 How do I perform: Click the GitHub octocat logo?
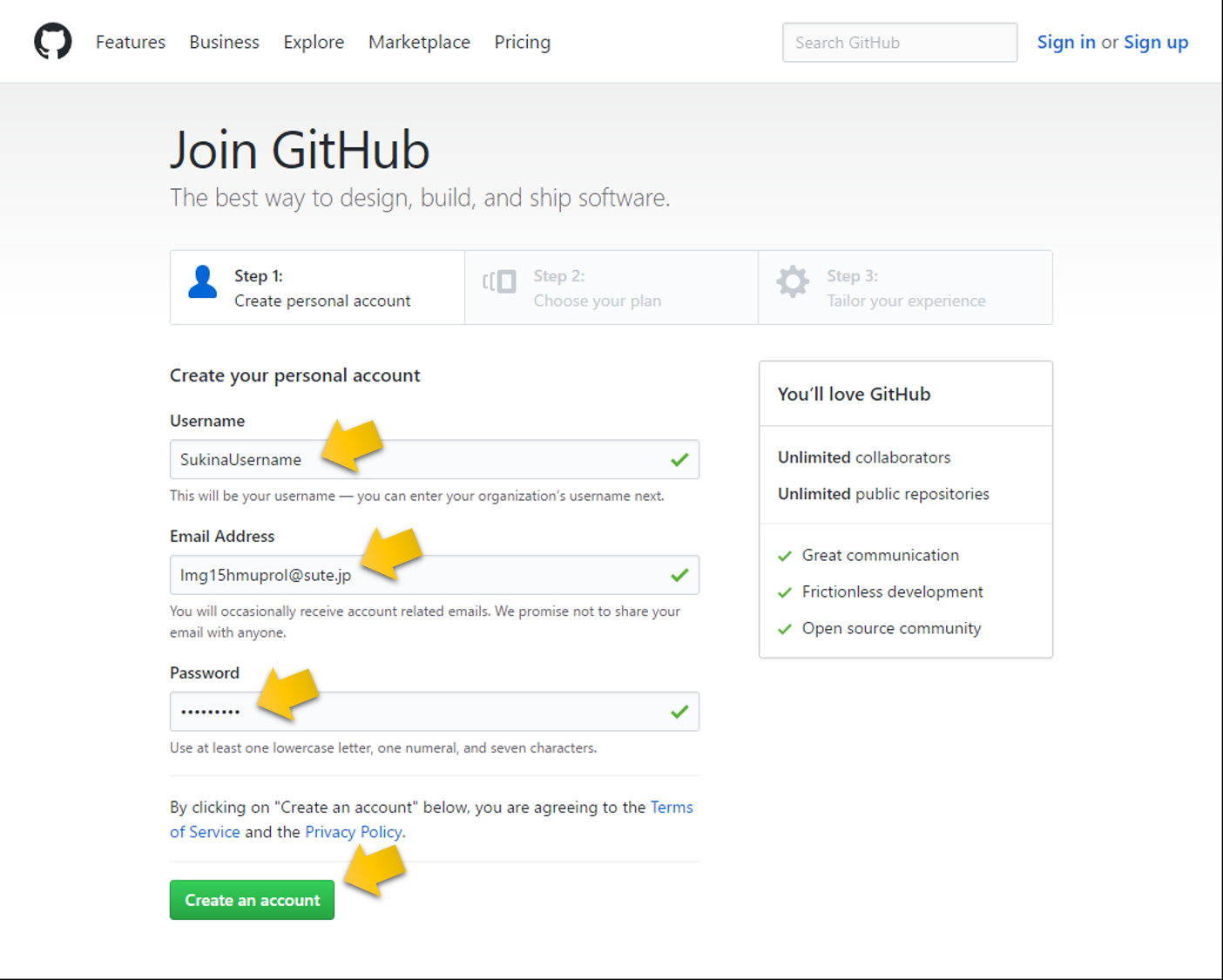point(52,41)
